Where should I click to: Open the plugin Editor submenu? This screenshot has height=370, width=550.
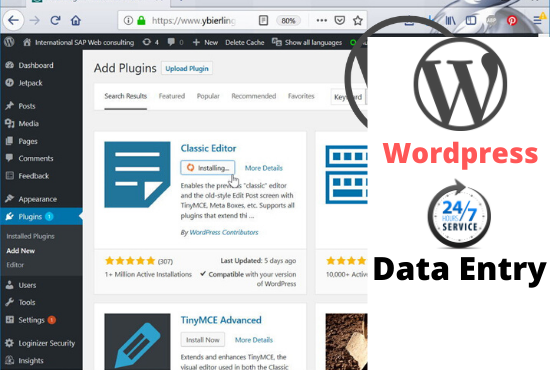tap(15, 265)
